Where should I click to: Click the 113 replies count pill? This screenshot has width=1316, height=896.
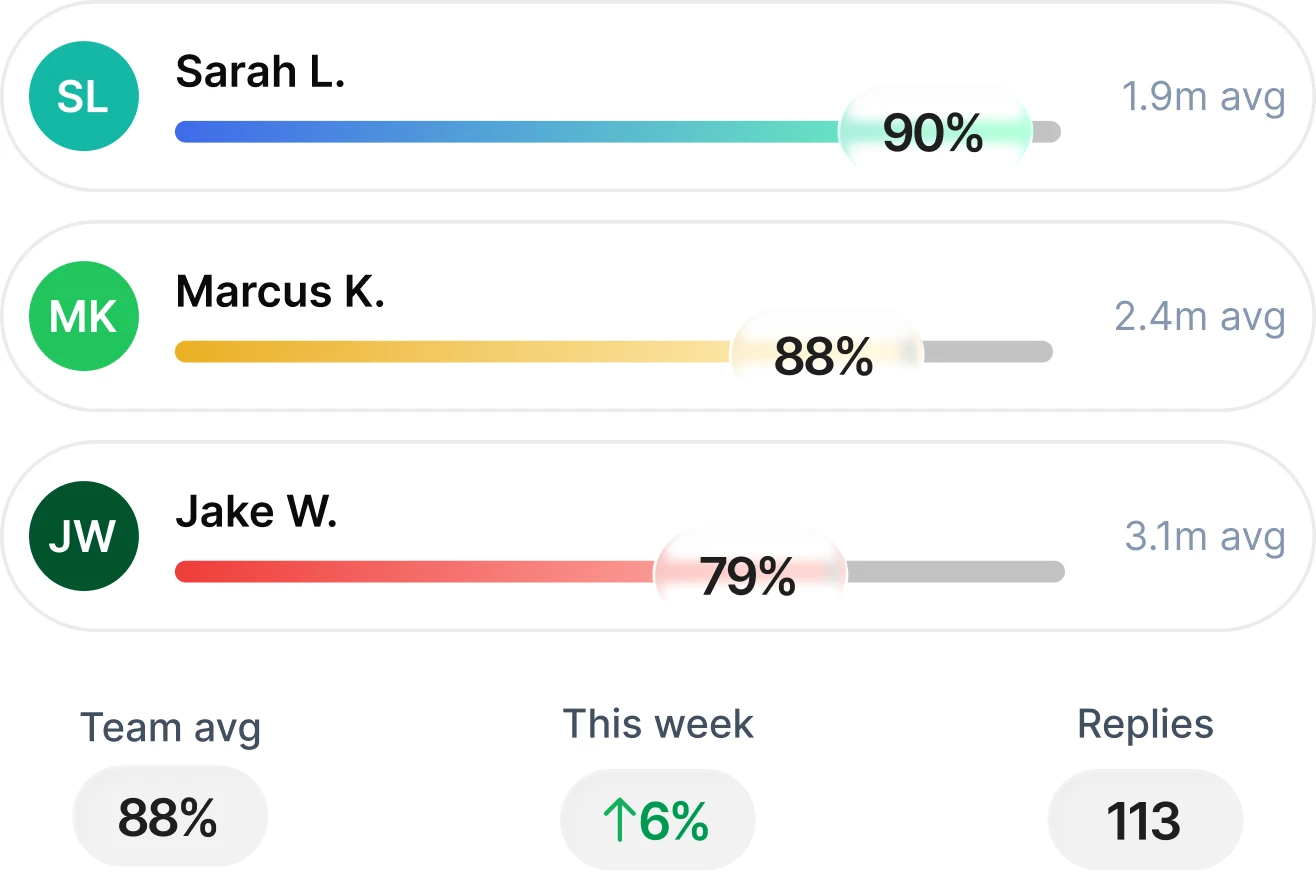tap(1145, 820)
